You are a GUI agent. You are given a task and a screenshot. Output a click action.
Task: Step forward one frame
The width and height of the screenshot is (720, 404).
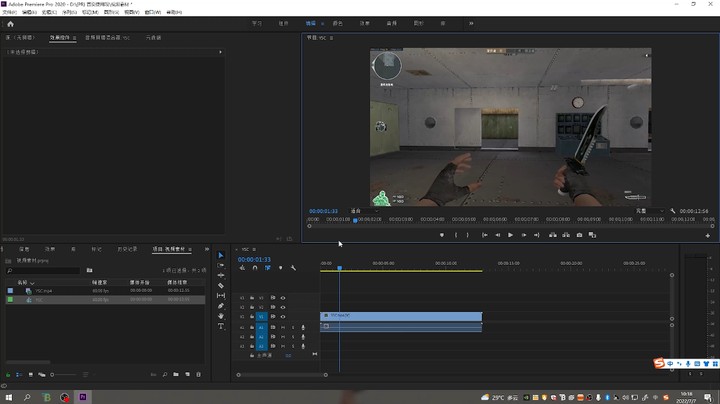523,235
